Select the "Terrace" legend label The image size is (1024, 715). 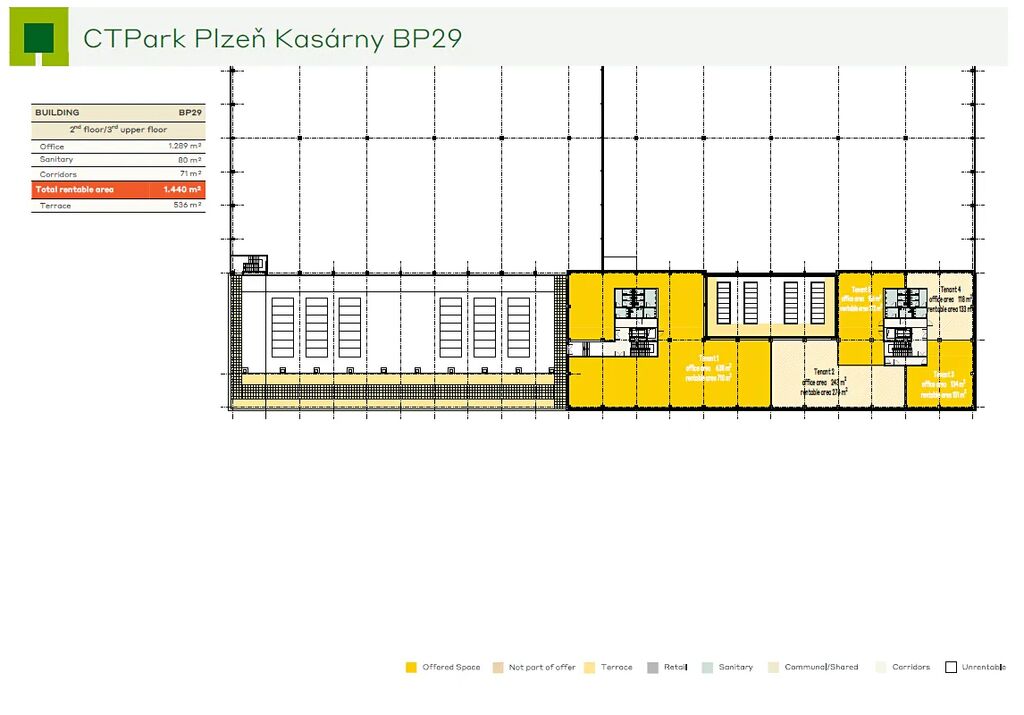coord(616,667)
